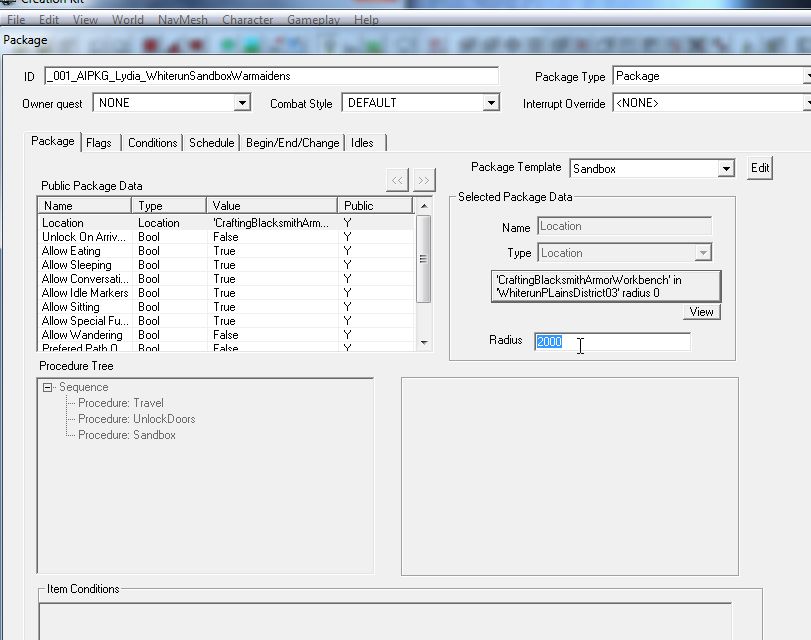The image size is (811, 640).
Task: Select 'Procedure: Travel' in the tree
Action: [121, 403]
